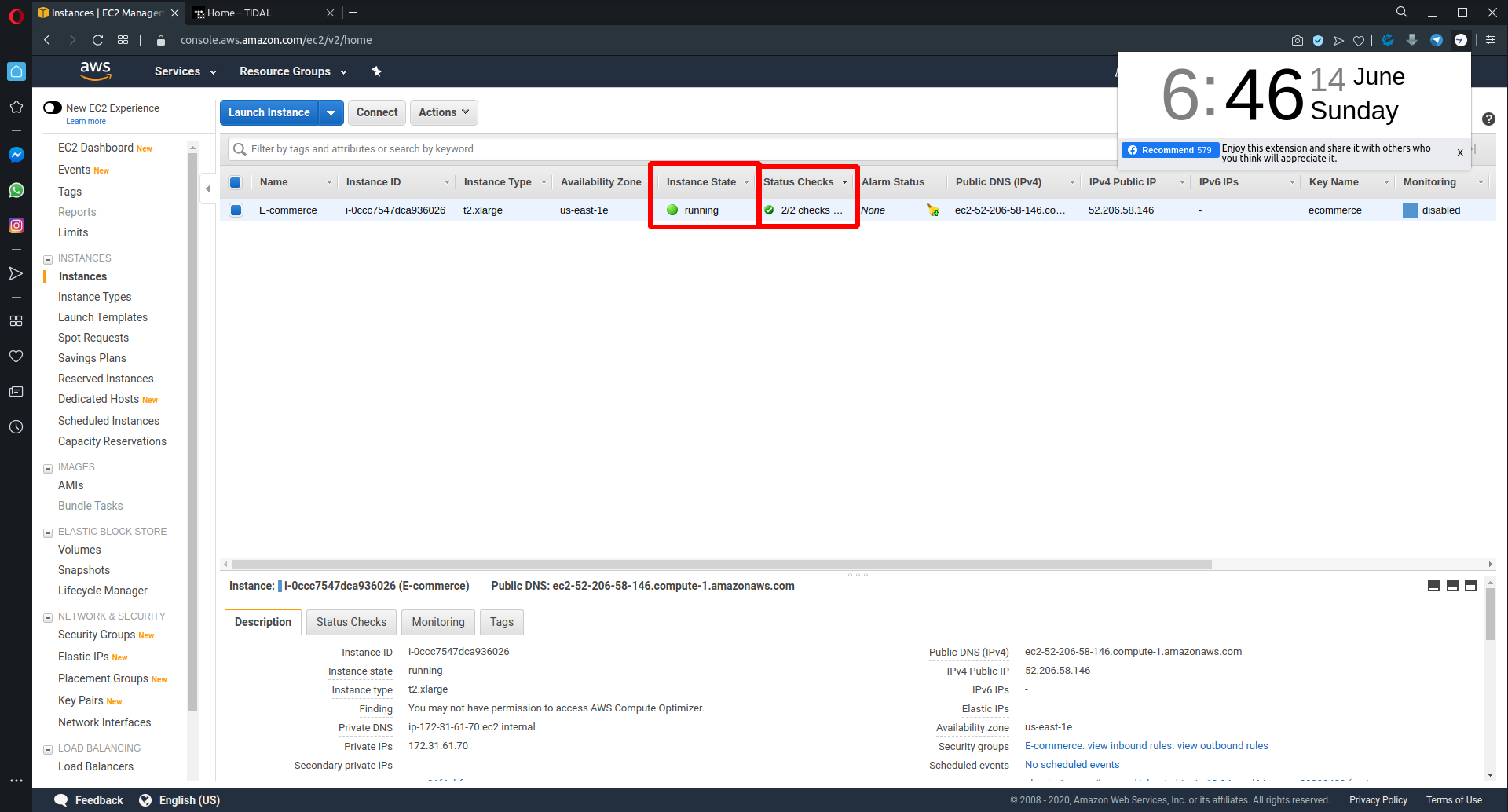Click view outbound rules link

(1222, 746)
